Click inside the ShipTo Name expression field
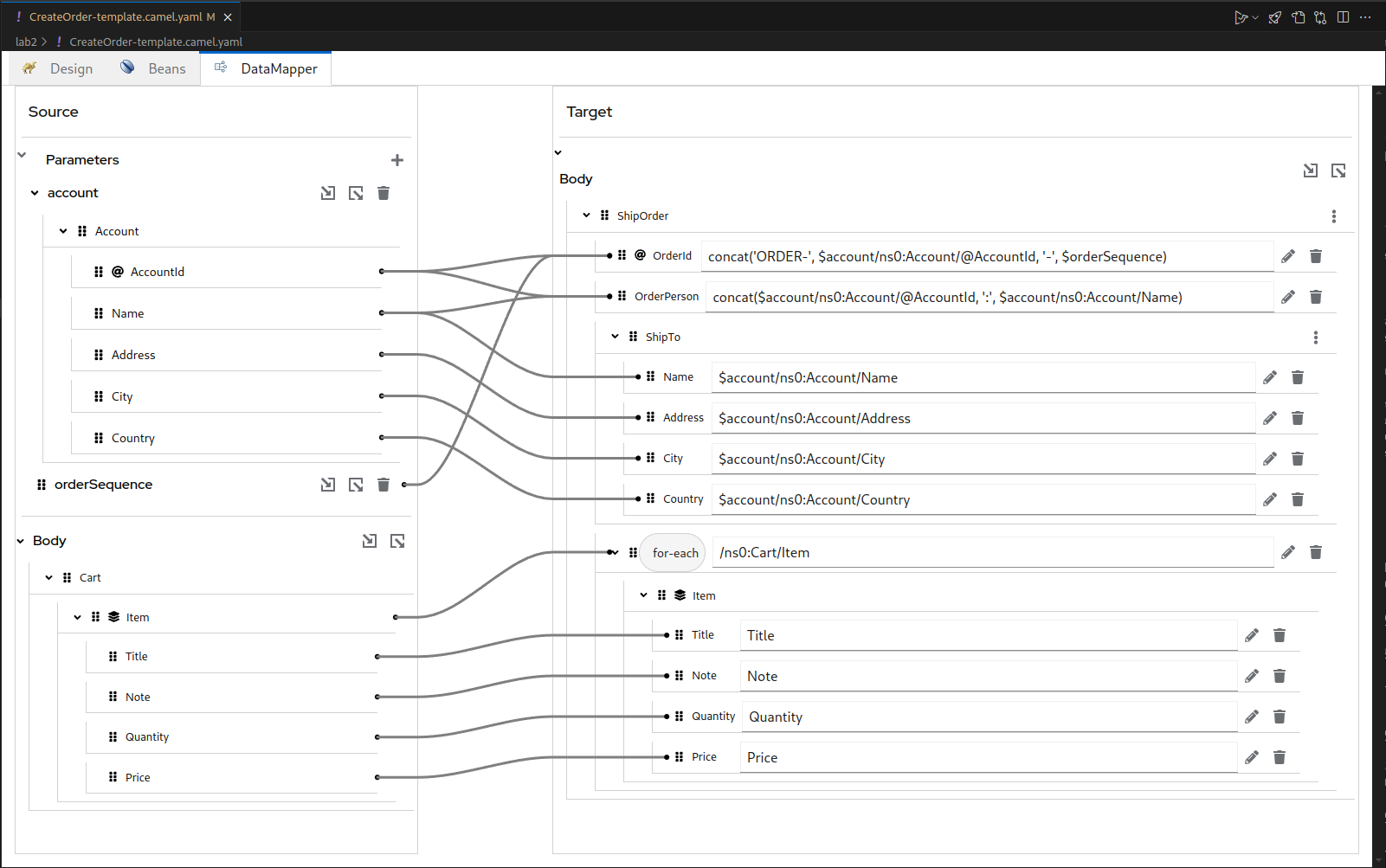 tap(978, 377)
